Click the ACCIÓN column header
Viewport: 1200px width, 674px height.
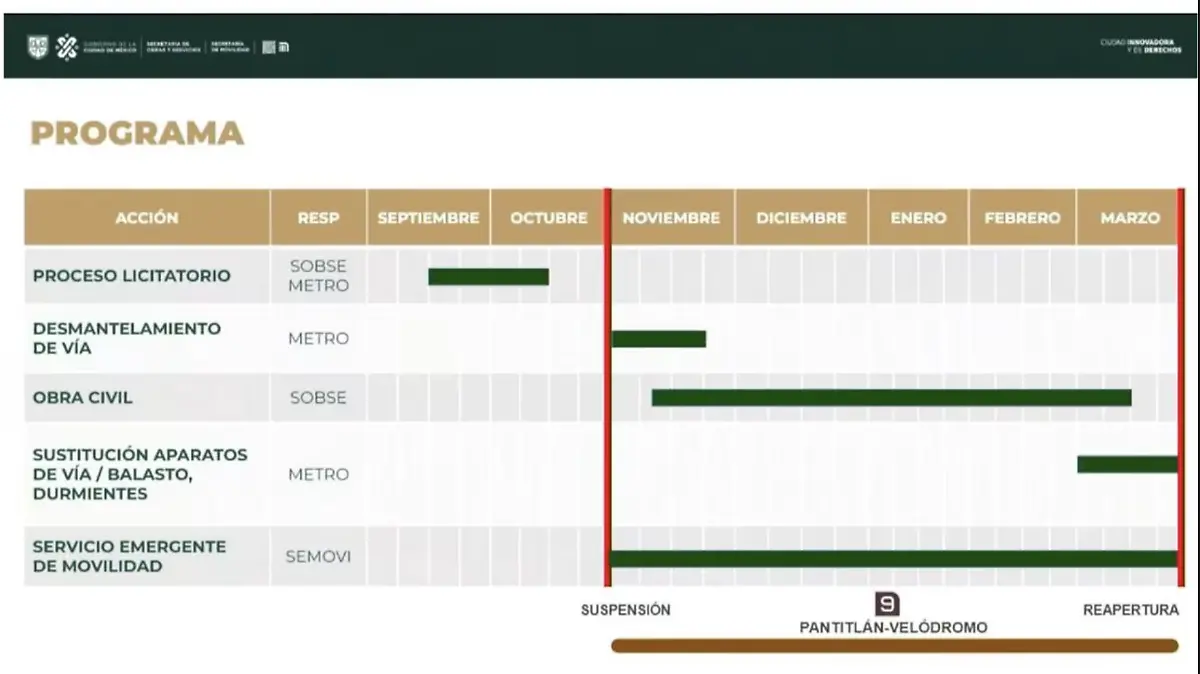[147, 218]
